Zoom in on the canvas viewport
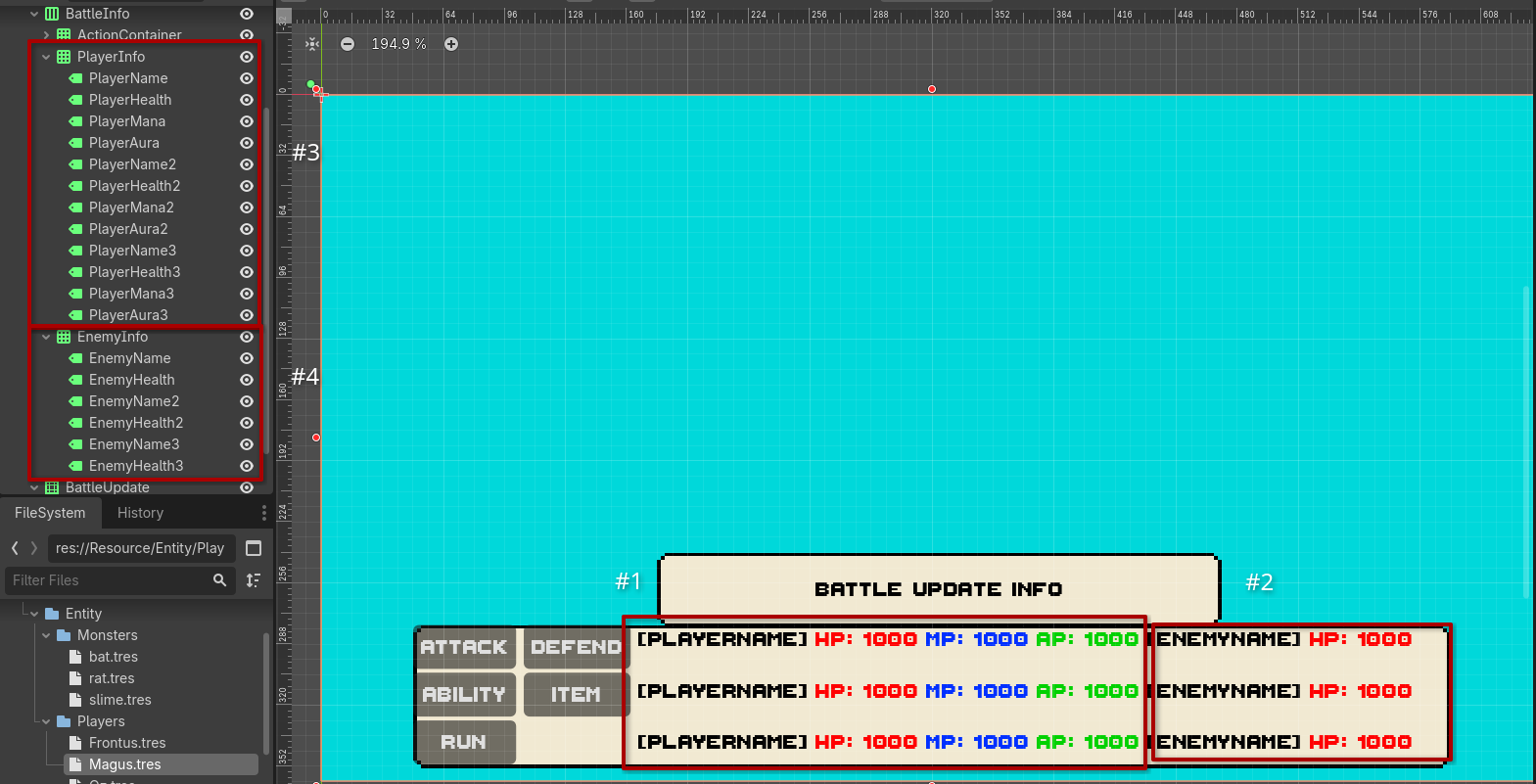 click(x=451, y=44)
